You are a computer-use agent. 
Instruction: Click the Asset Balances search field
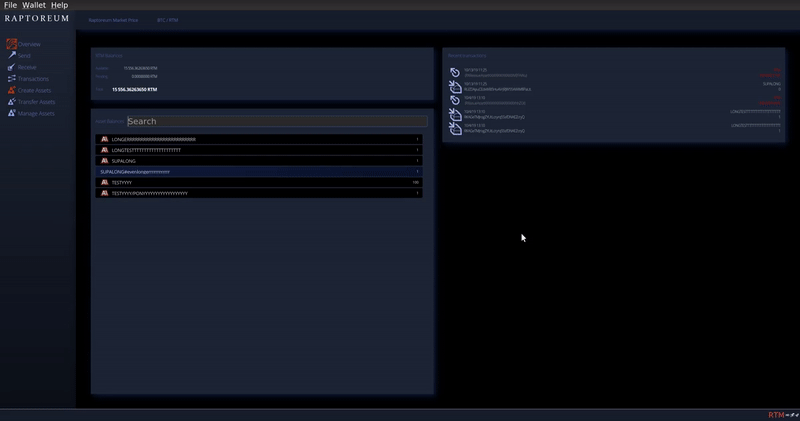276,121
